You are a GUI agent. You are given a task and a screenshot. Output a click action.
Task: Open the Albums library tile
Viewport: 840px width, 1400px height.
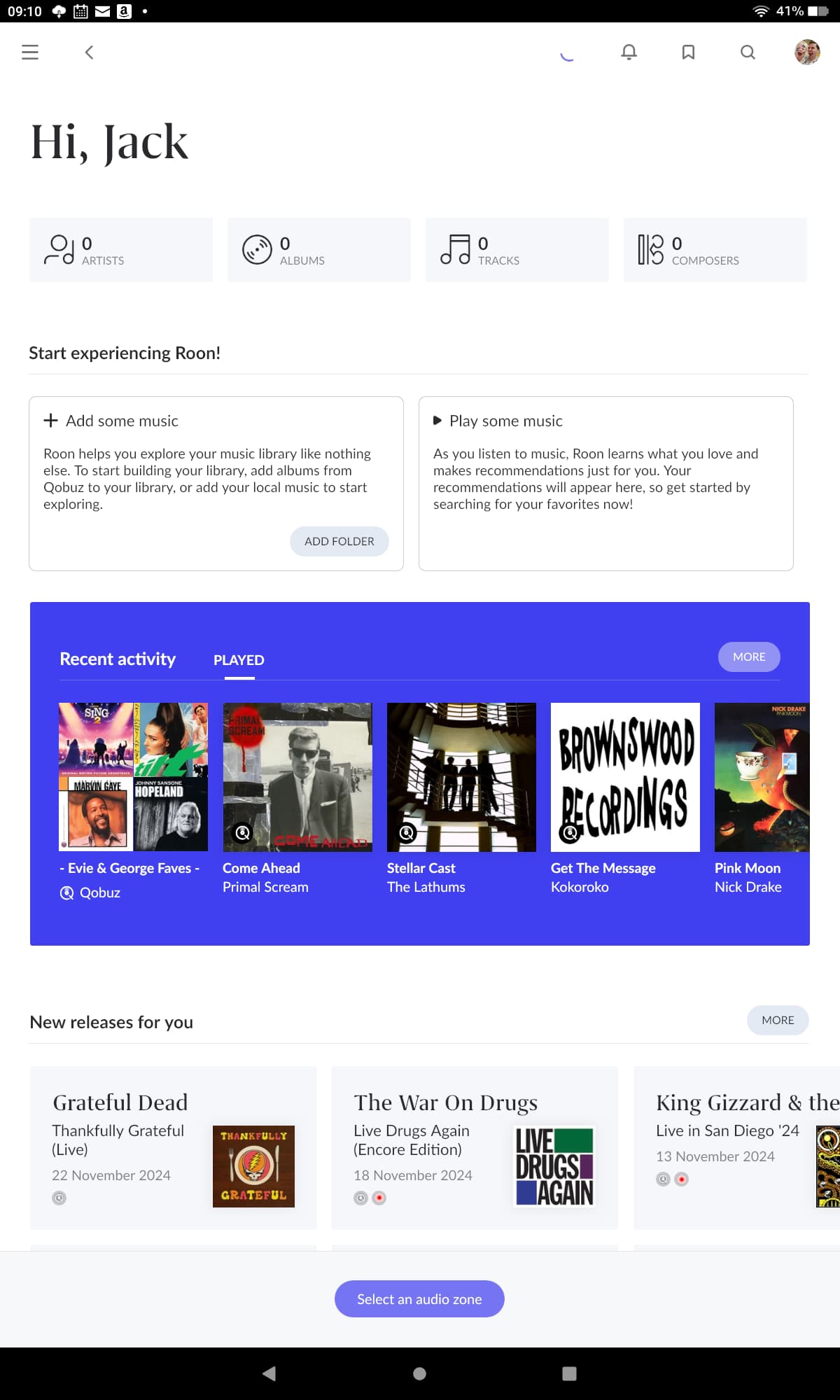click(319, 250)
